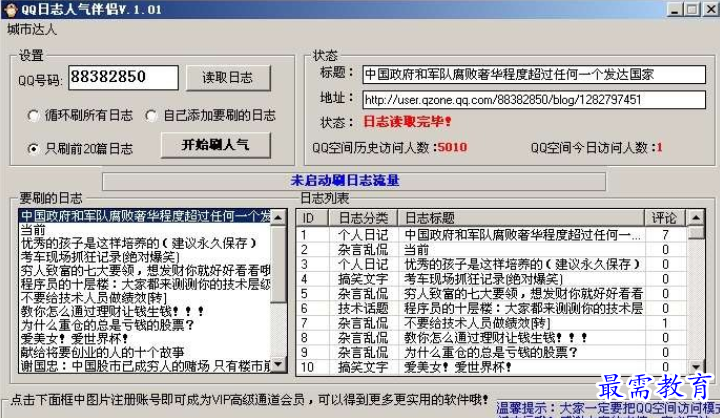The height and width of the screenshot is (418, 720).
Task: Open the 城市达人 menu
Action: (32, 30)
